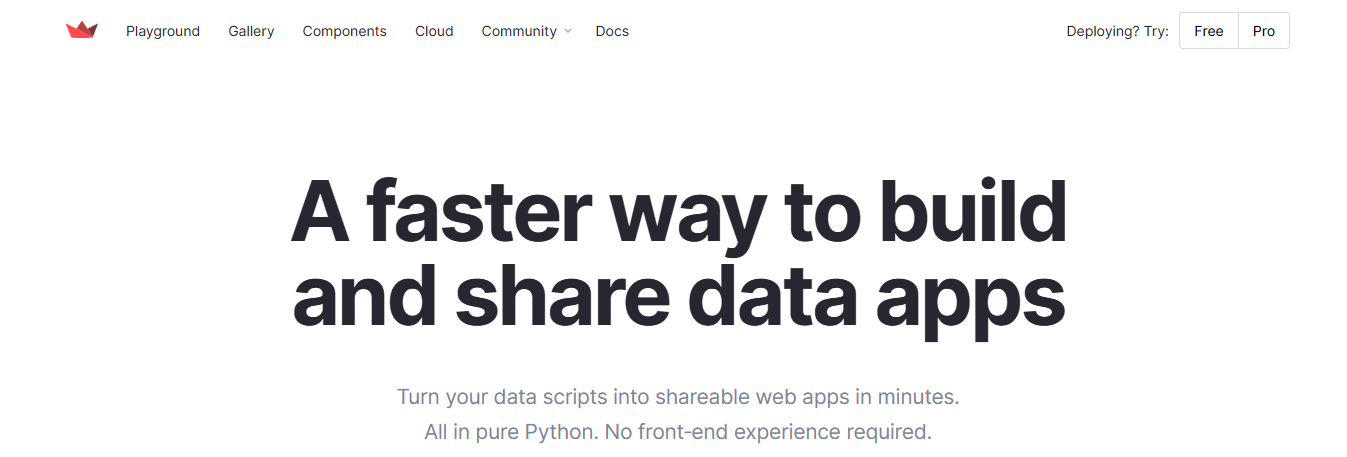
Task: Click the Streamlit crown logo
Action: pos(82,31)
